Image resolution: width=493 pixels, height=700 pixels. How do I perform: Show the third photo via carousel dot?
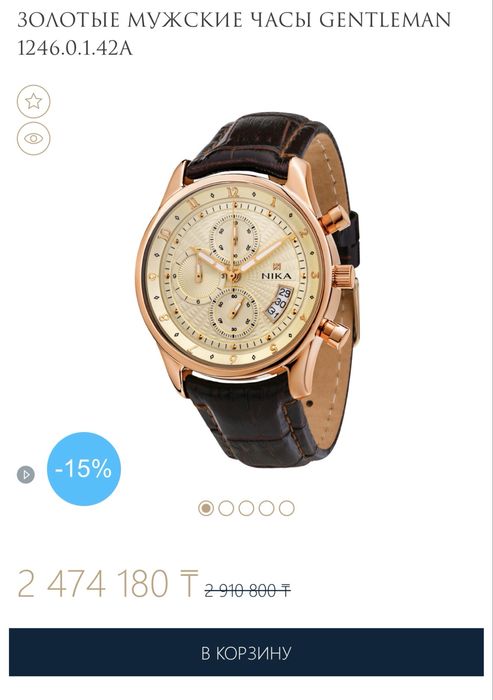tap(246, 508)
